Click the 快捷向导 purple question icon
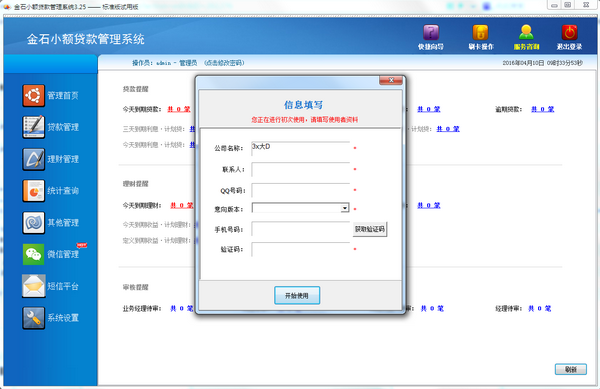Image resolution: width=600 pixels, height=389 pixels. pos(431,33)
